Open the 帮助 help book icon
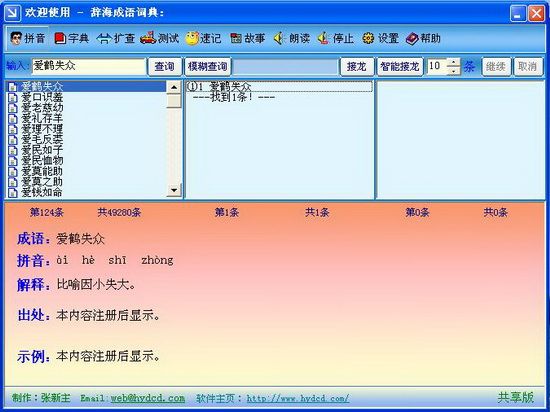 (412, 39)
